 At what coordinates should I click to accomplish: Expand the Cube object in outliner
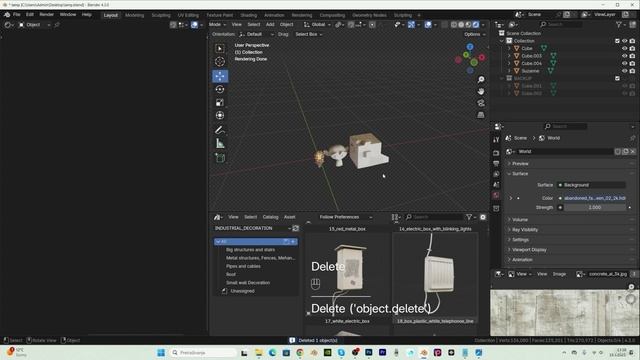pyautogui.click(x=509, y=48)
